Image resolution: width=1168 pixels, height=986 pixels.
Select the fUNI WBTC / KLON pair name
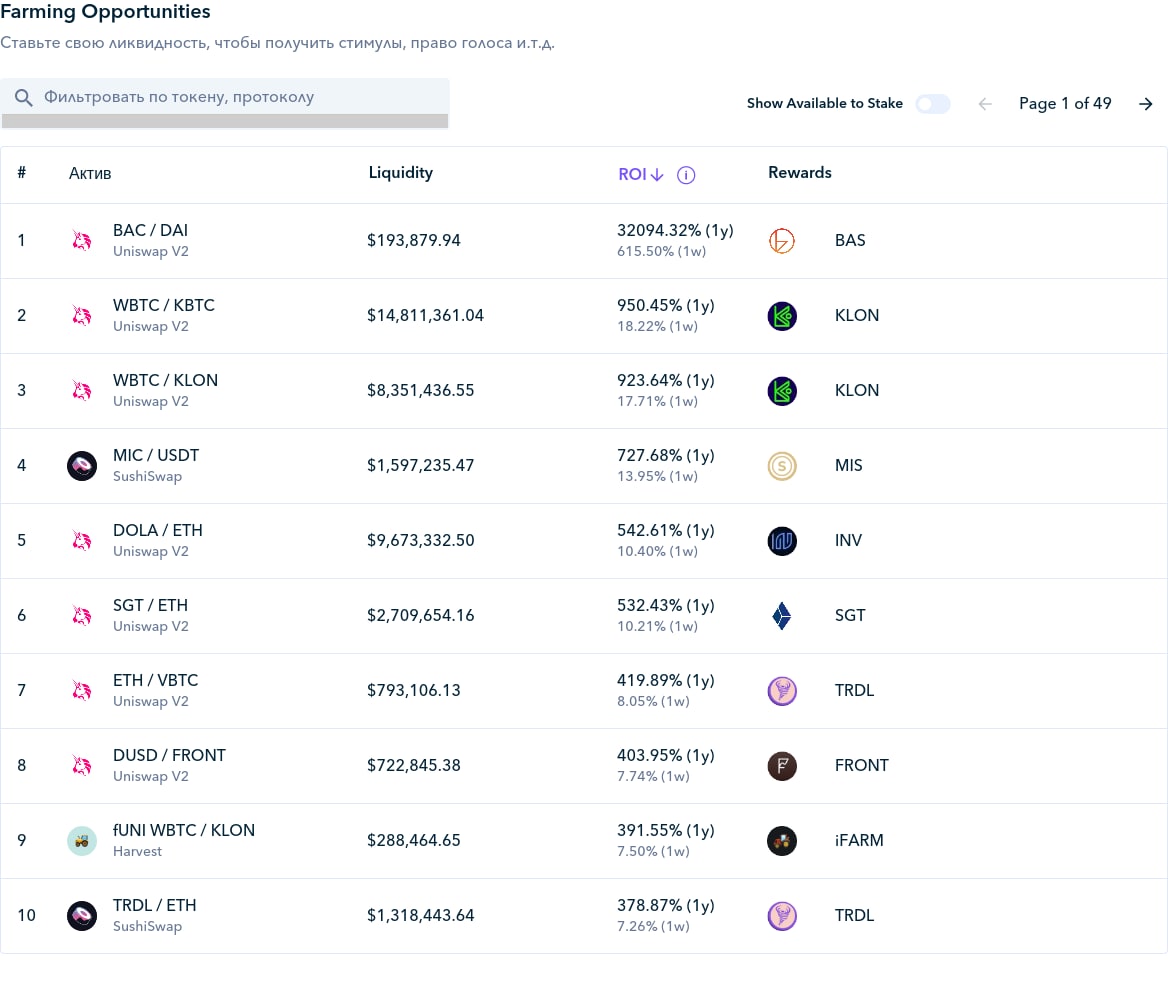pos(184,830)
